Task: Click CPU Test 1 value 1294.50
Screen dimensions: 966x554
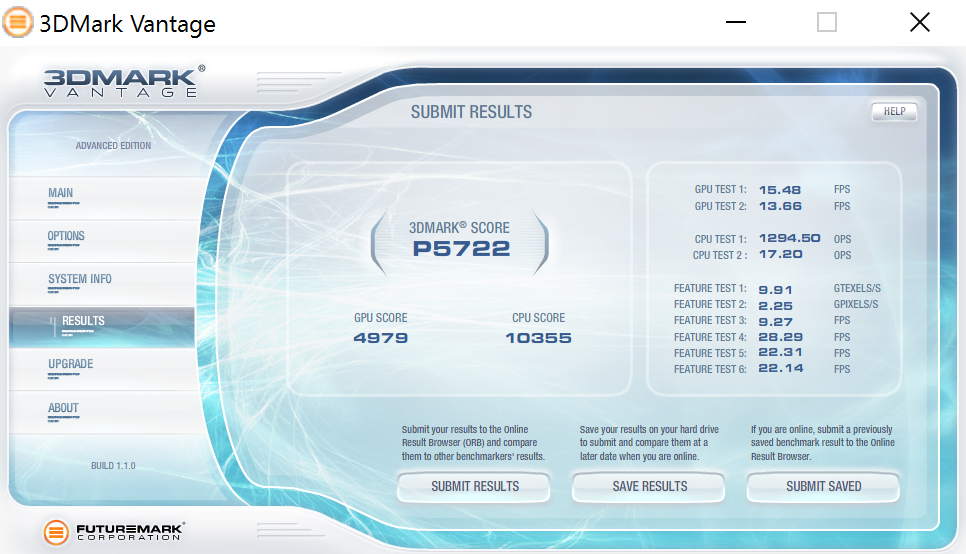Action: [x=789, y=238]
